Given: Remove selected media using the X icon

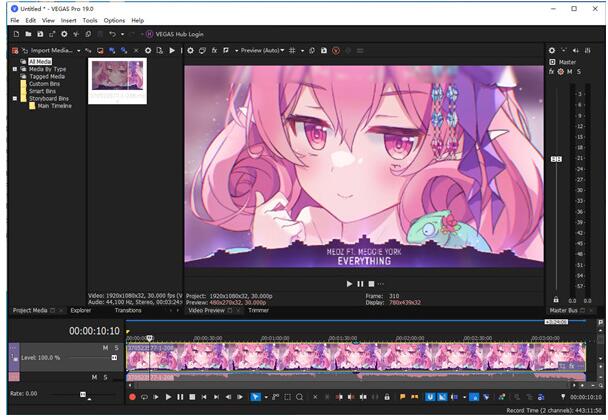Looking at the screenshot, I should [x=136, y=50].
